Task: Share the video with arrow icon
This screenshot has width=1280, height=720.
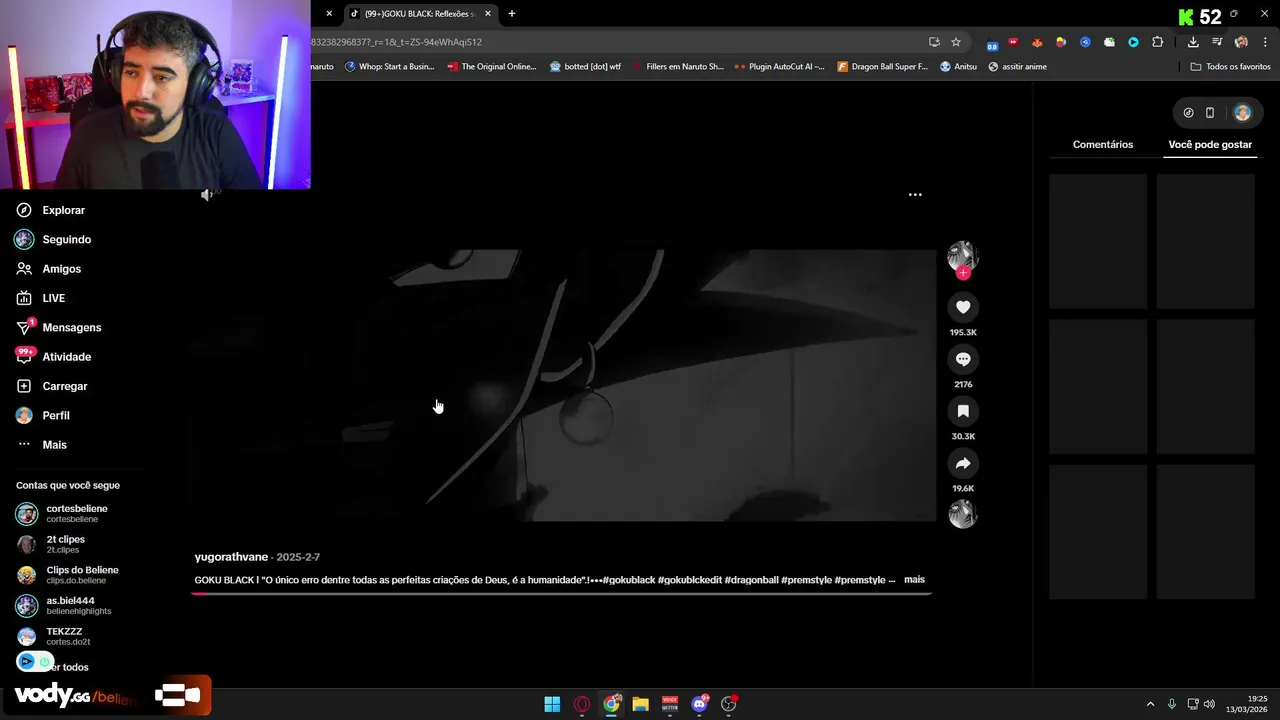Action: tap(963, 463)
